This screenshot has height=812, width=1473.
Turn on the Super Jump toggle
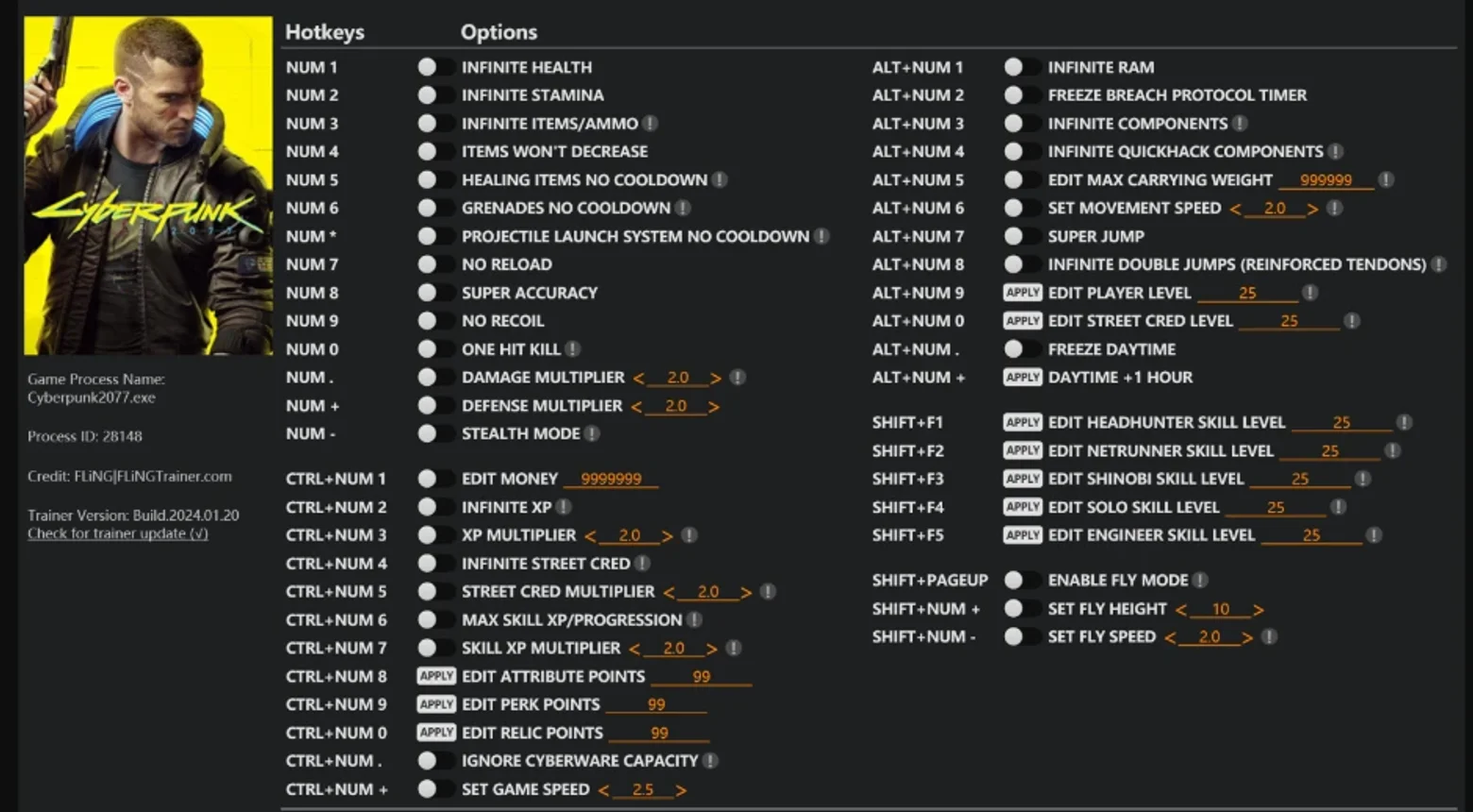1021,236
